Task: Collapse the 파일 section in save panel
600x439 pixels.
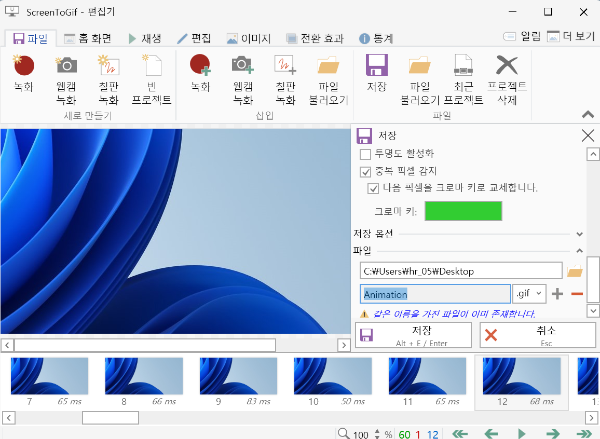Action: pos(580,251)
